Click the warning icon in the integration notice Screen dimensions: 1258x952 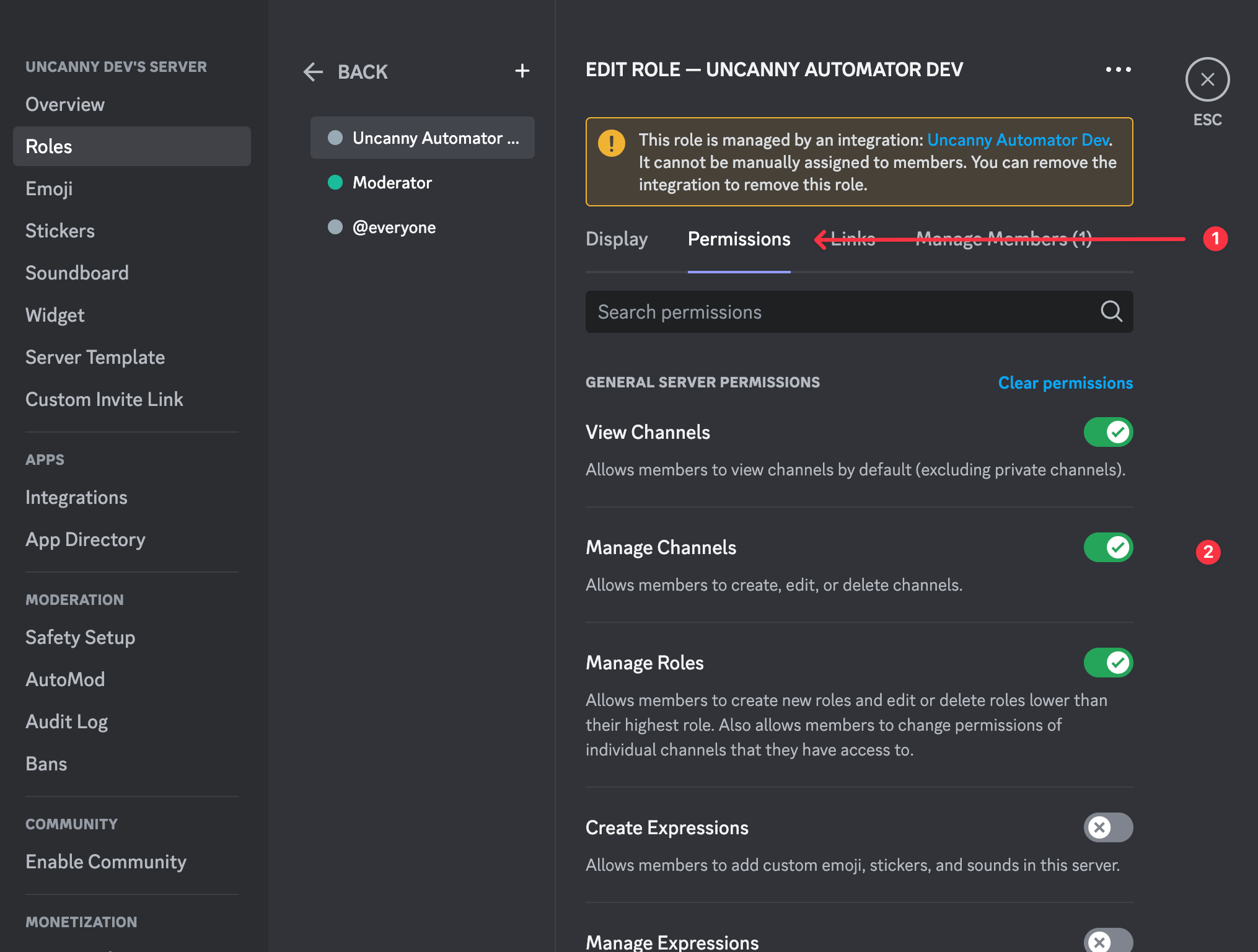[x=612, y=143]
